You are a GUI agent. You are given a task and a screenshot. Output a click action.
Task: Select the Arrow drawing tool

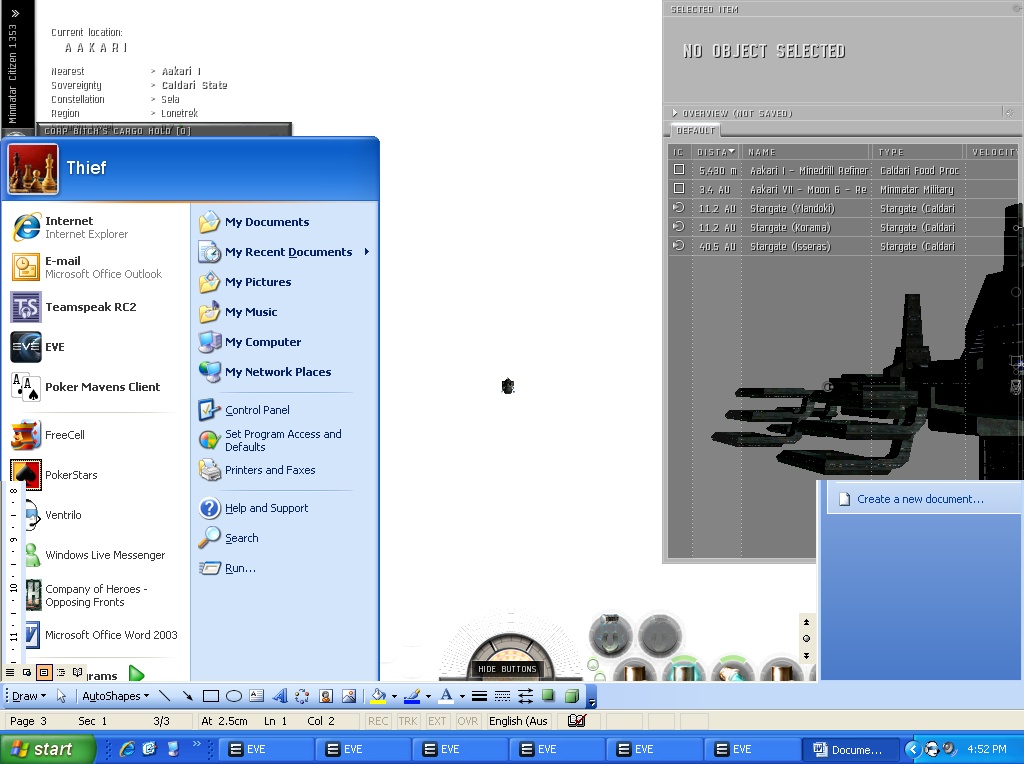[187, 696]
